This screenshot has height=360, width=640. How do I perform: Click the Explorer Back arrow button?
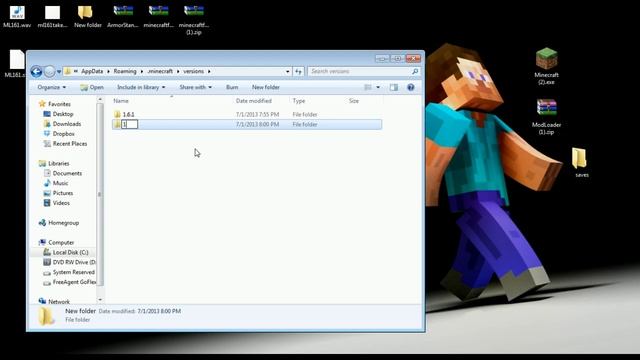click(36, 71)
